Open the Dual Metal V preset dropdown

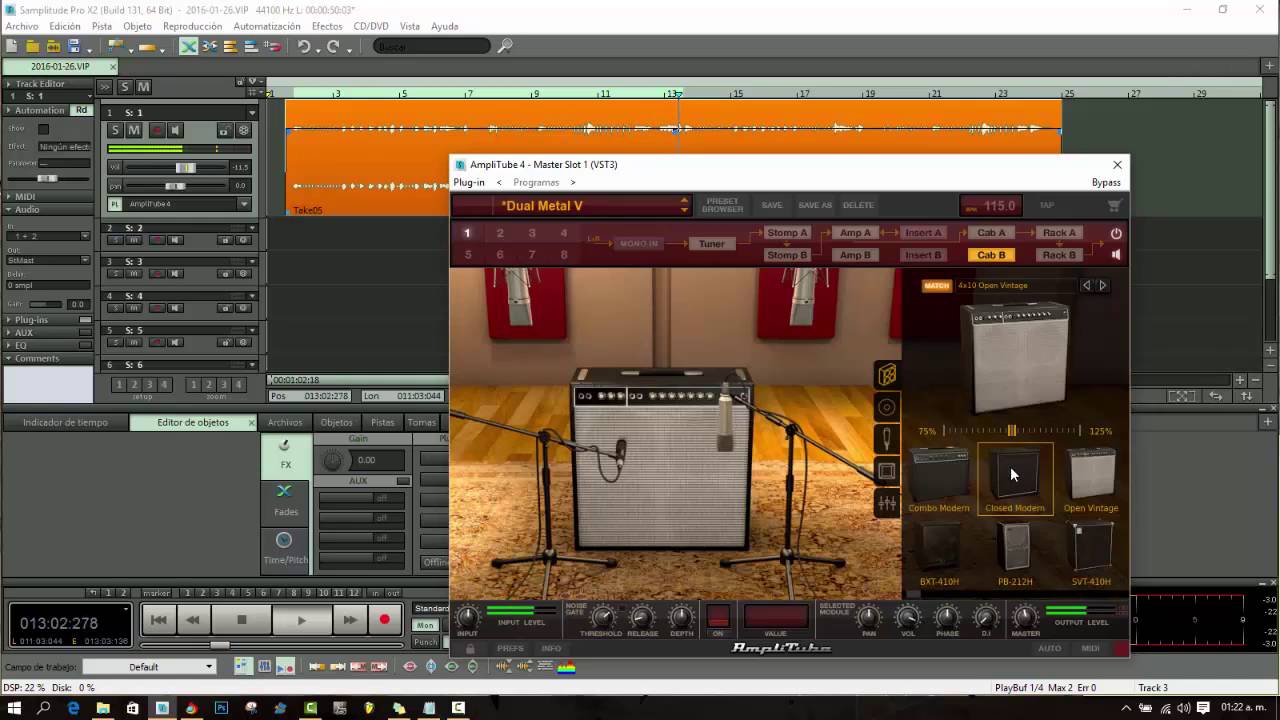click(684, 206)
